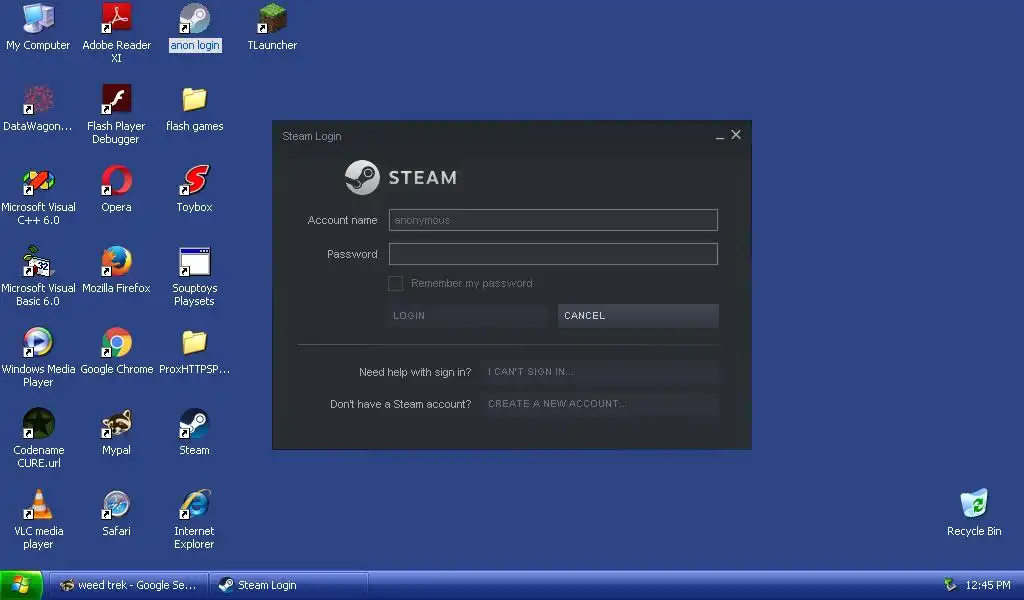Select the ProxHTTPSP folder icon

(x=195, y=343)
